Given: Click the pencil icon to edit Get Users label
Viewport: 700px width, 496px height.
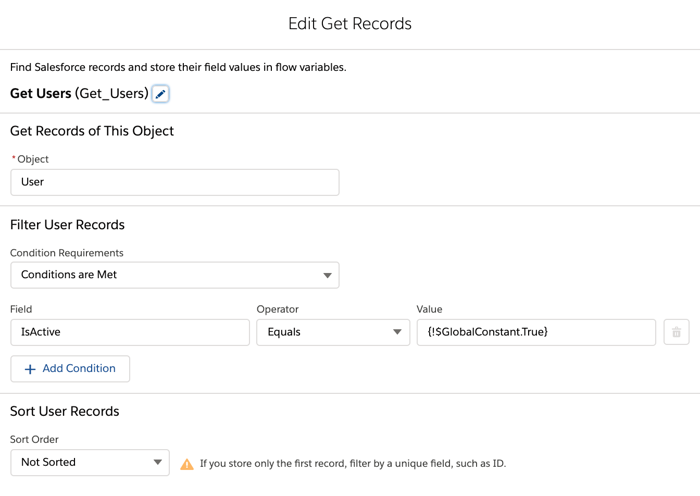Looking at the screenshot, I should (160, 94).
